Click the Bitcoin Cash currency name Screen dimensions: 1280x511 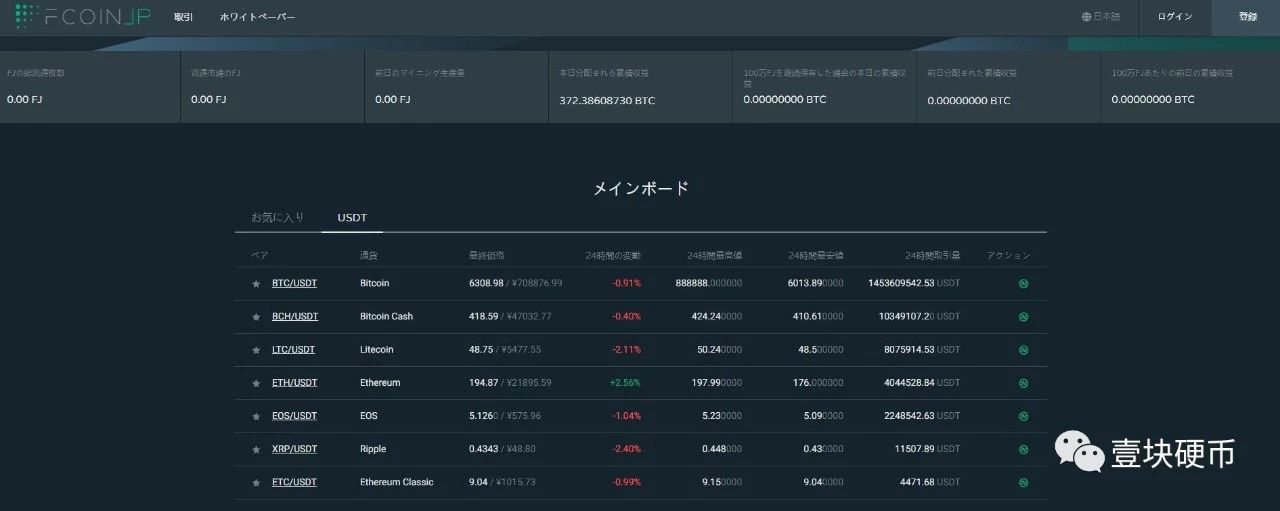[386, 316]
